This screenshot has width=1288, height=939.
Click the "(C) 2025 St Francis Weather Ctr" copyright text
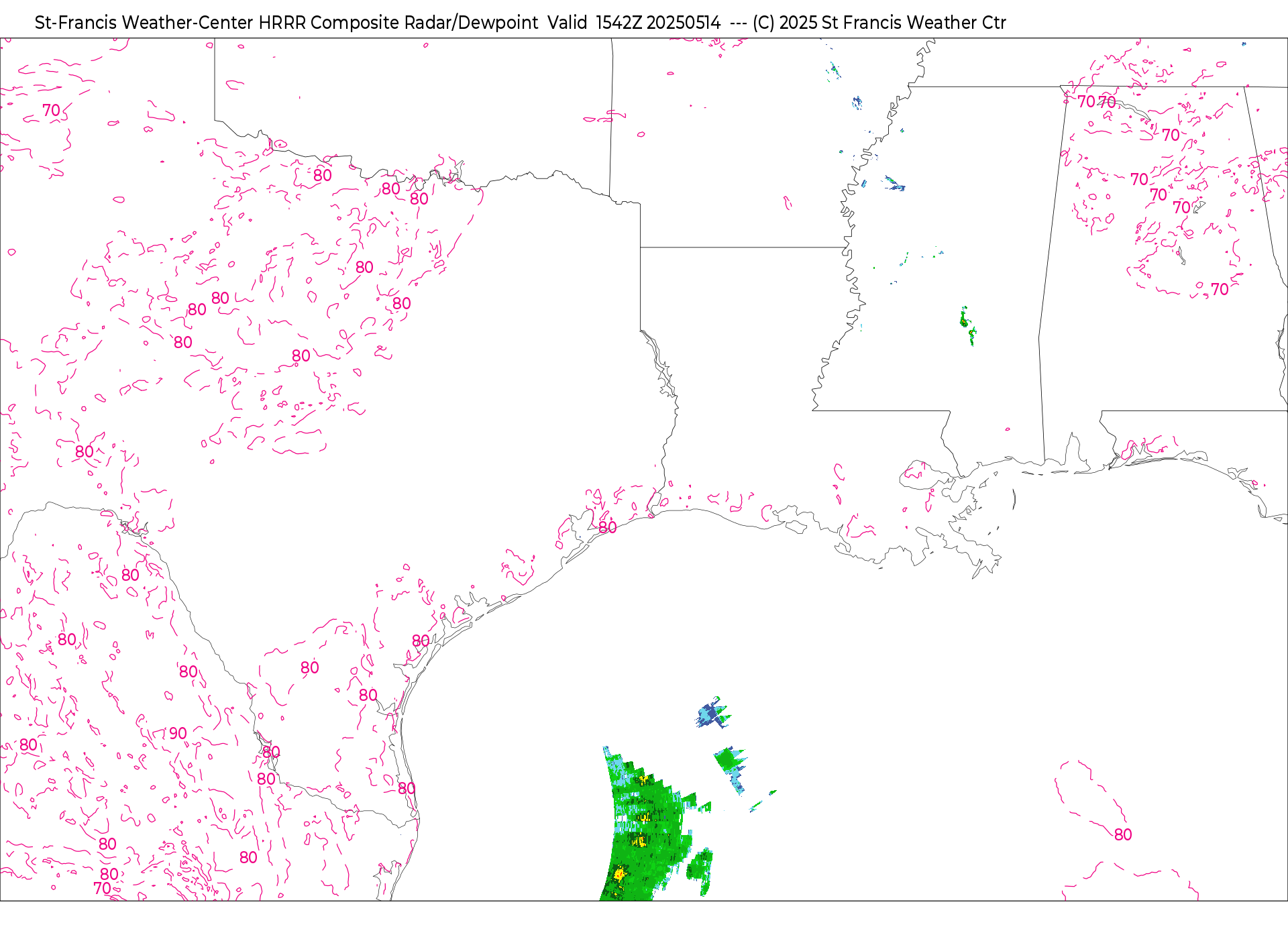(879, 23)
